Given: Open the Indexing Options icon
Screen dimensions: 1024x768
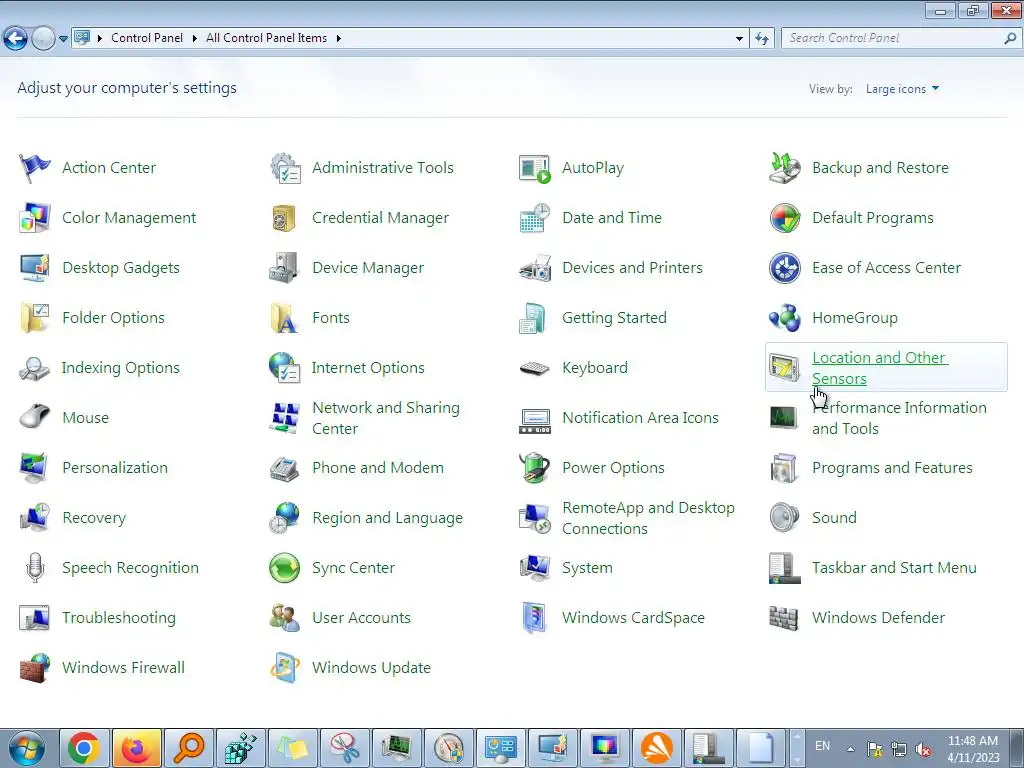Looking at the screenshot, I should point(34,368).
